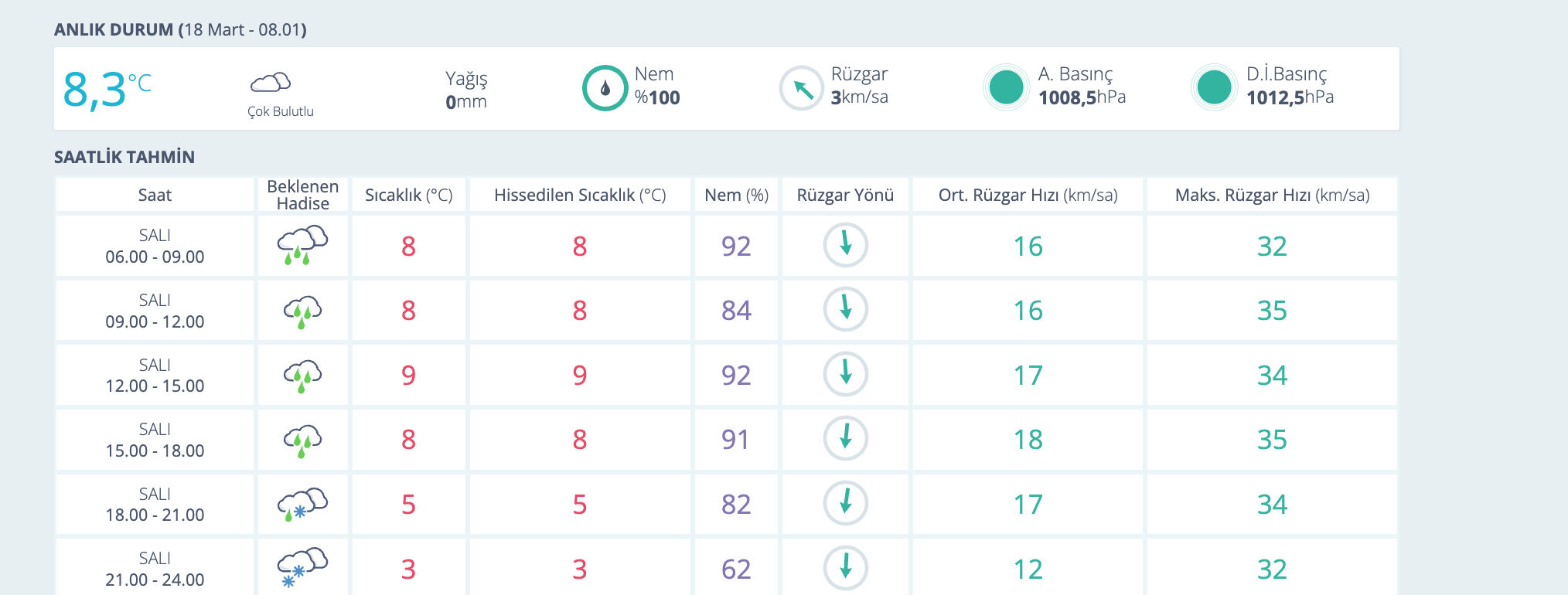Click sleet icon for 18.00 - 21.00
Image resolution: width=1568 pixels, height=595 pixels.
302,504
